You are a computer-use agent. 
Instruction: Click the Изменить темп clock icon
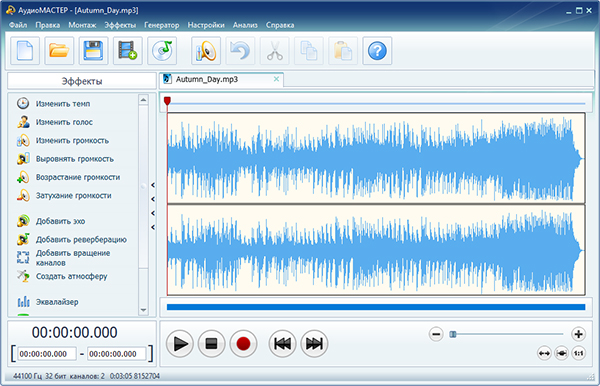(23, 103)
